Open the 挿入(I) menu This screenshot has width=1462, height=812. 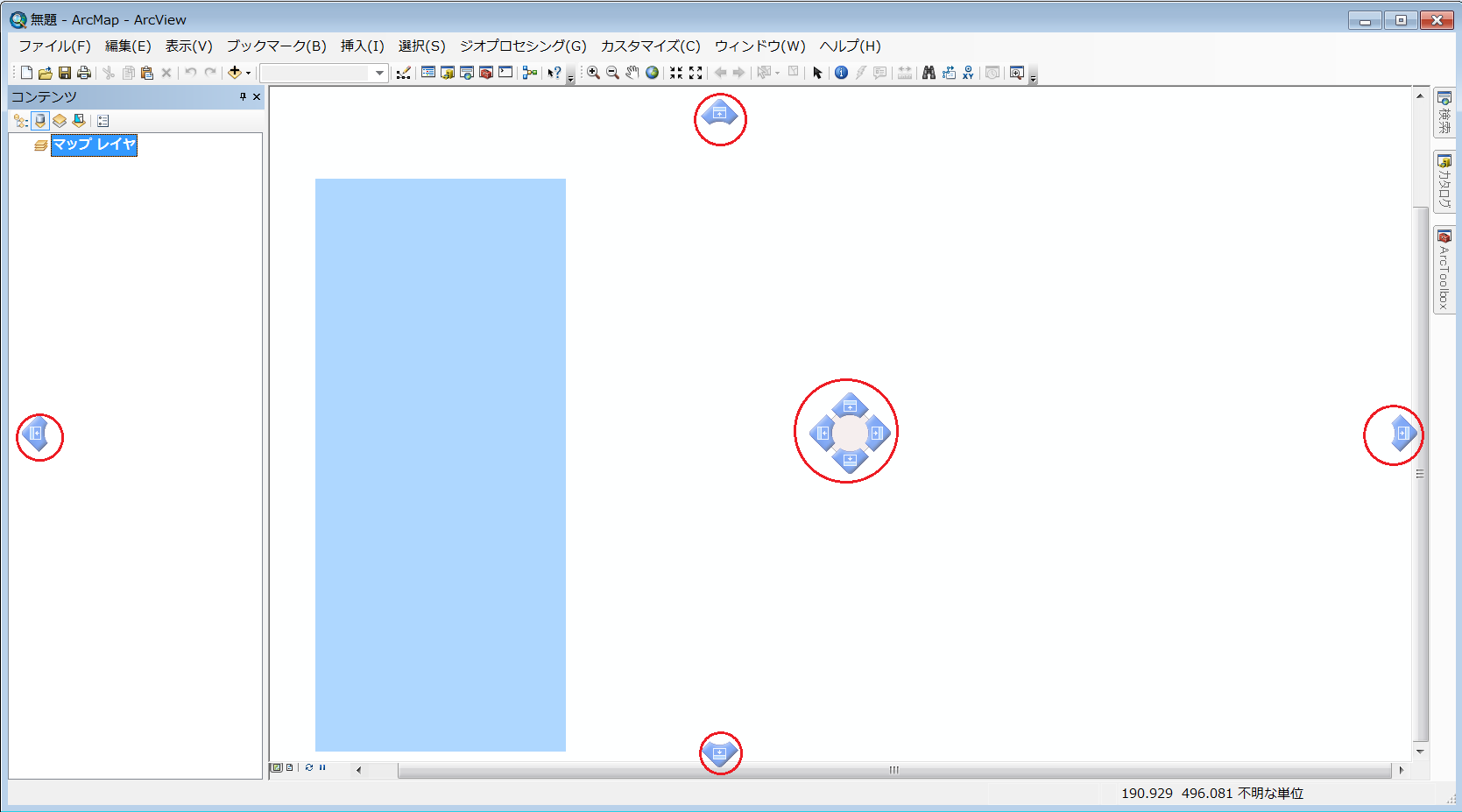click(362, 46)
